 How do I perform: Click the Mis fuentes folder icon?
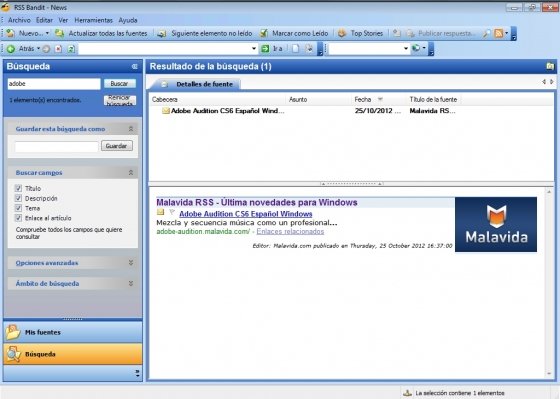13,332
